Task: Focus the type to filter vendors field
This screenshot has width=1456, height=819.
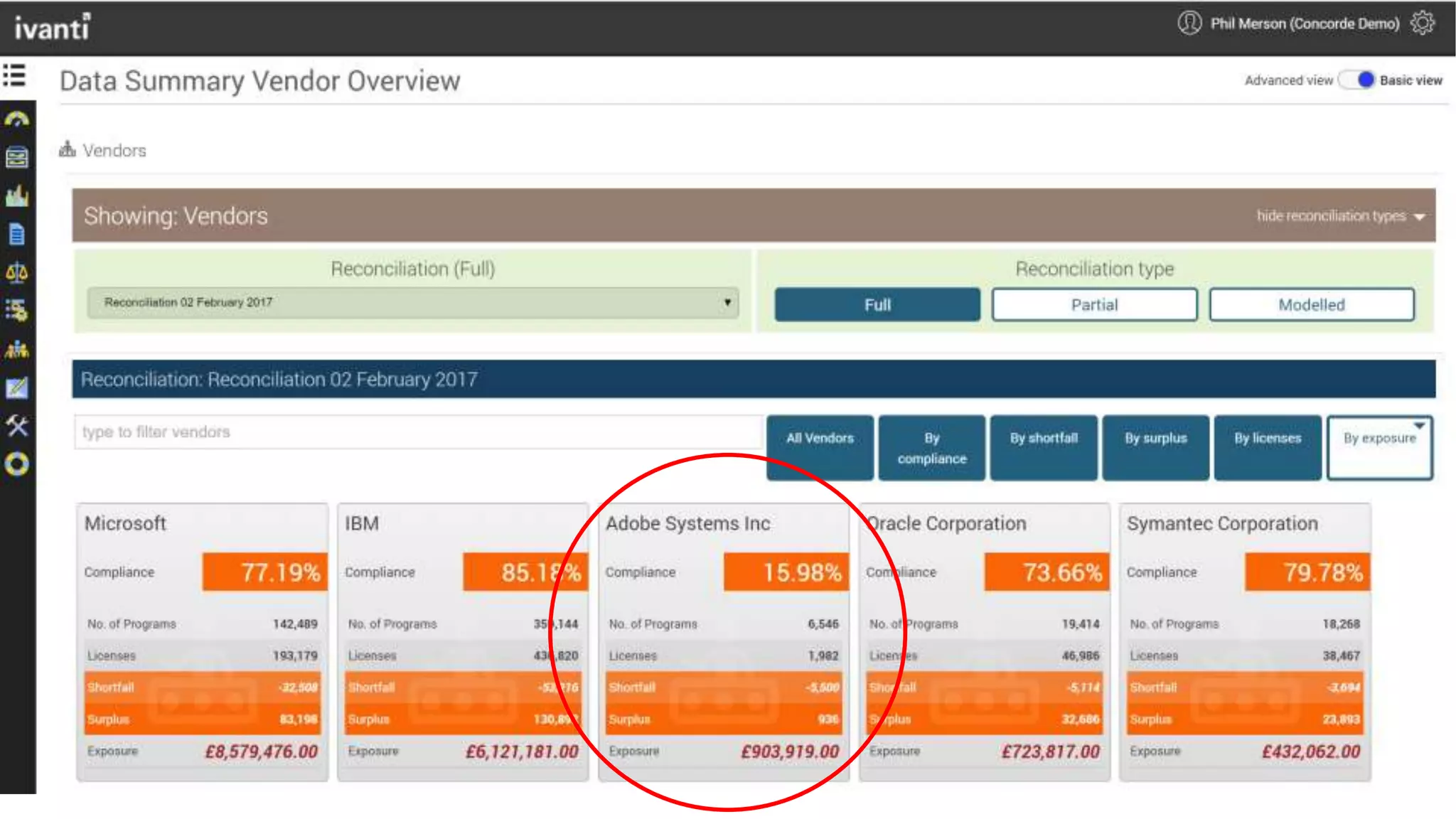Action: (418, 432)
